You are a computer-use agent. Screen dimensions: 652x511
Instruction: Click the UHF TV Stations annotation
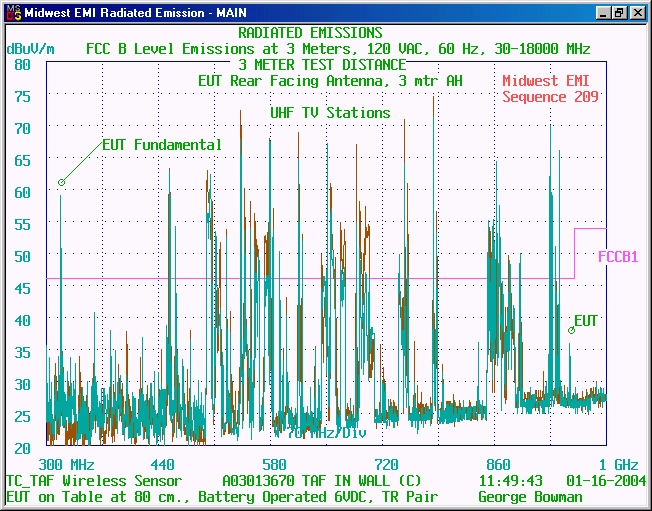coord(330,112)
